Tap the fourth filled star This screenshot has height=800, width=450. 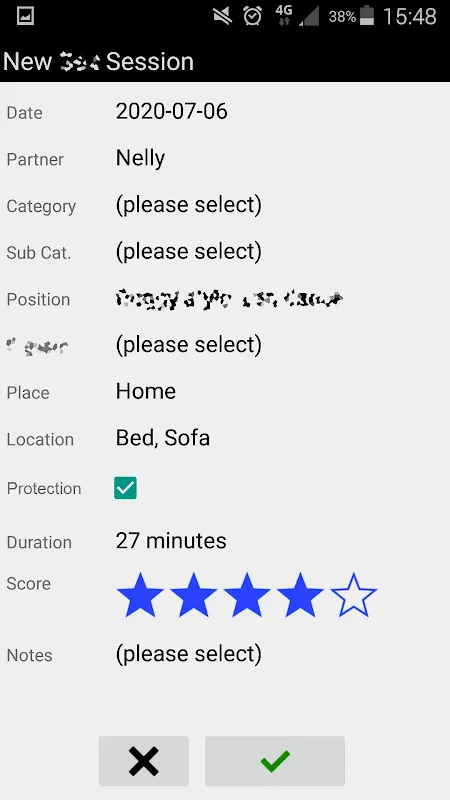pyautogui.click(x=300, y=595)
